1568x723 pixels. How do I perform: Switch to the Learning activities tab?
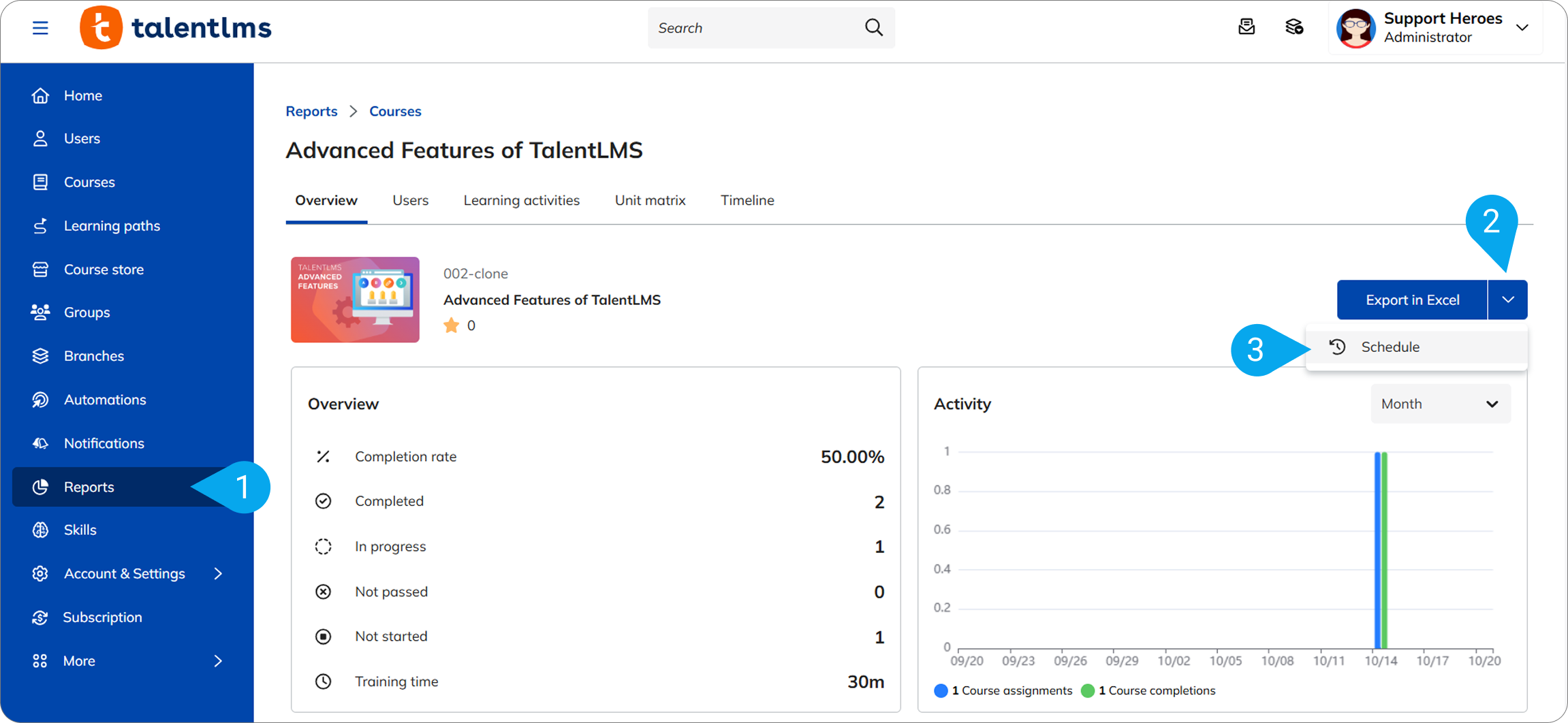click(521, 200)
